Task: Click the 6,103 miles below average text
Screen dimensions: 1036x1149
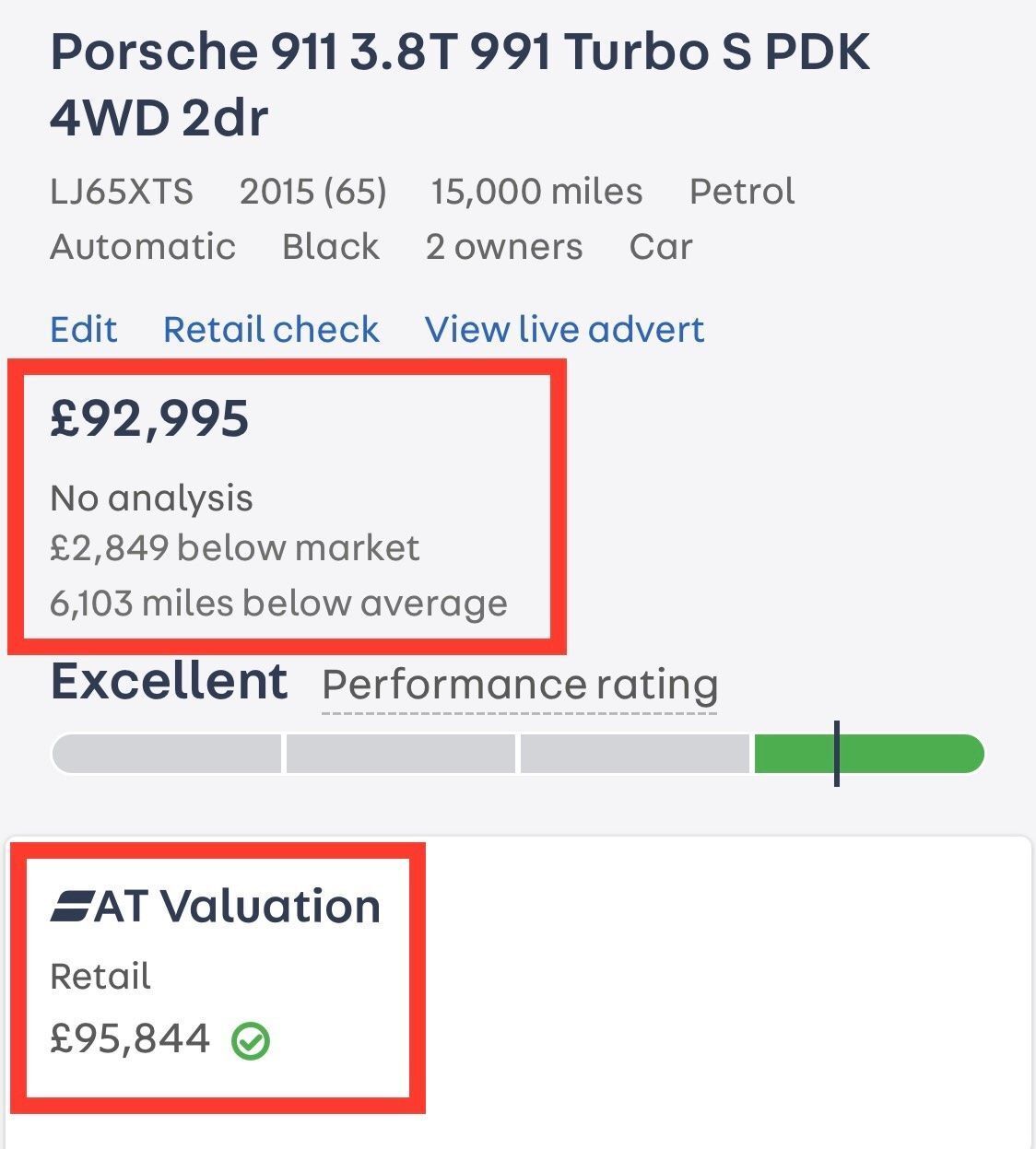Action: tap(278, 604)
